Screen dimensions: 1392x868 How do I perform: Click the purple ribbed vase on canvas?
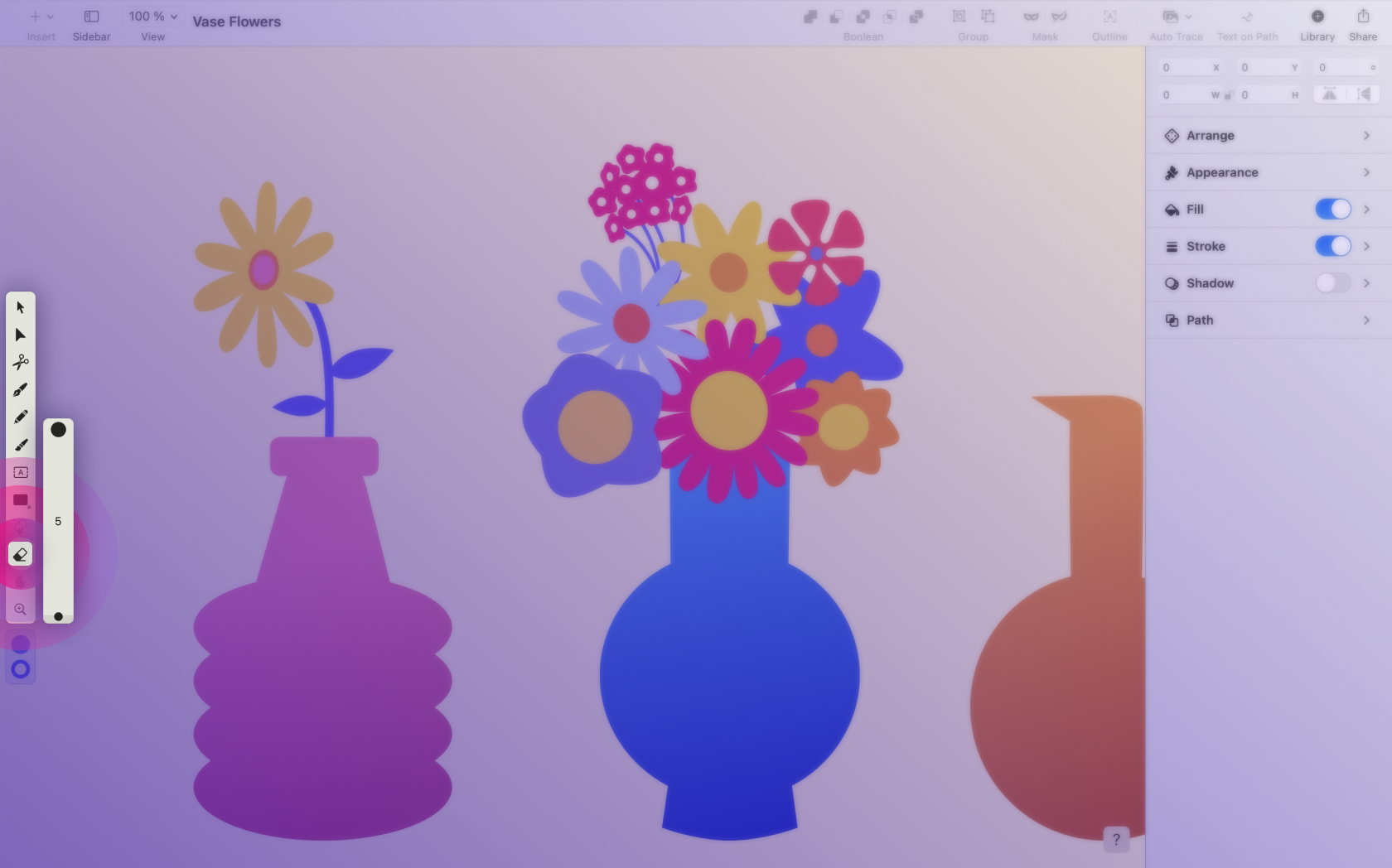pyautogui.click(x=323, y=663)
